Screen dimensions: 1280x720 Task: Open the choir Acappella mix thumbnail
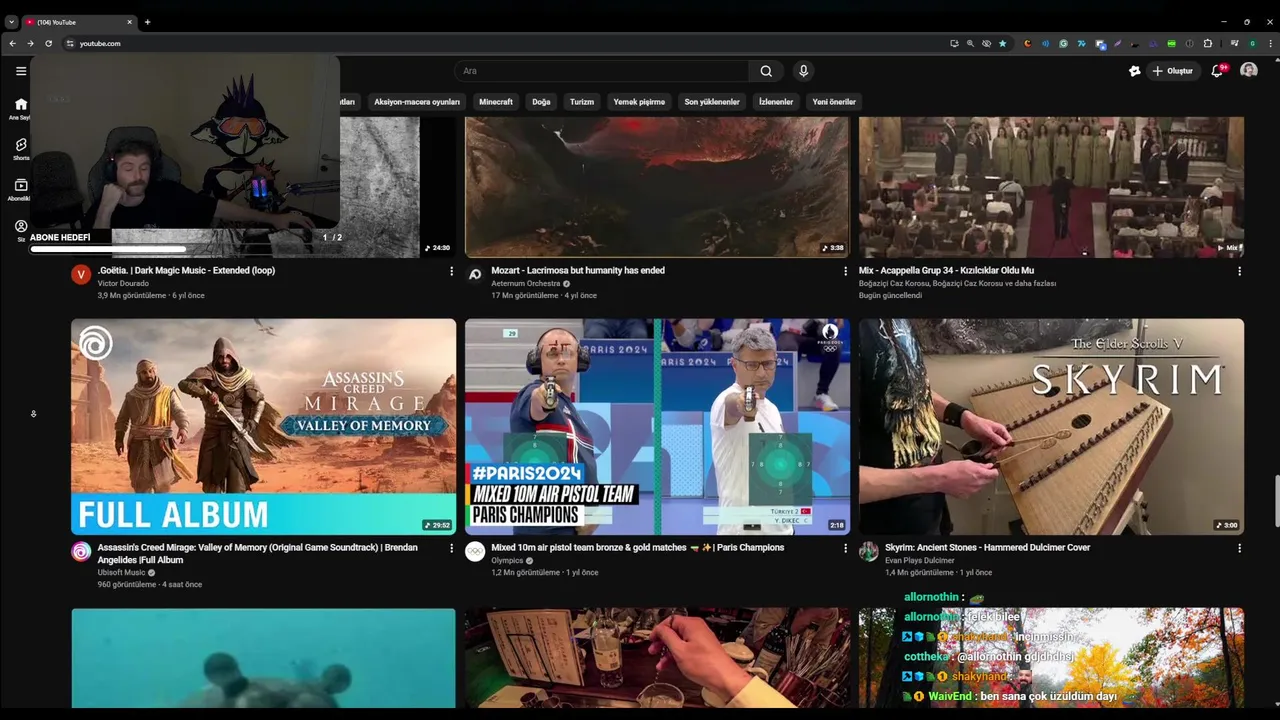pos(1051,187)
